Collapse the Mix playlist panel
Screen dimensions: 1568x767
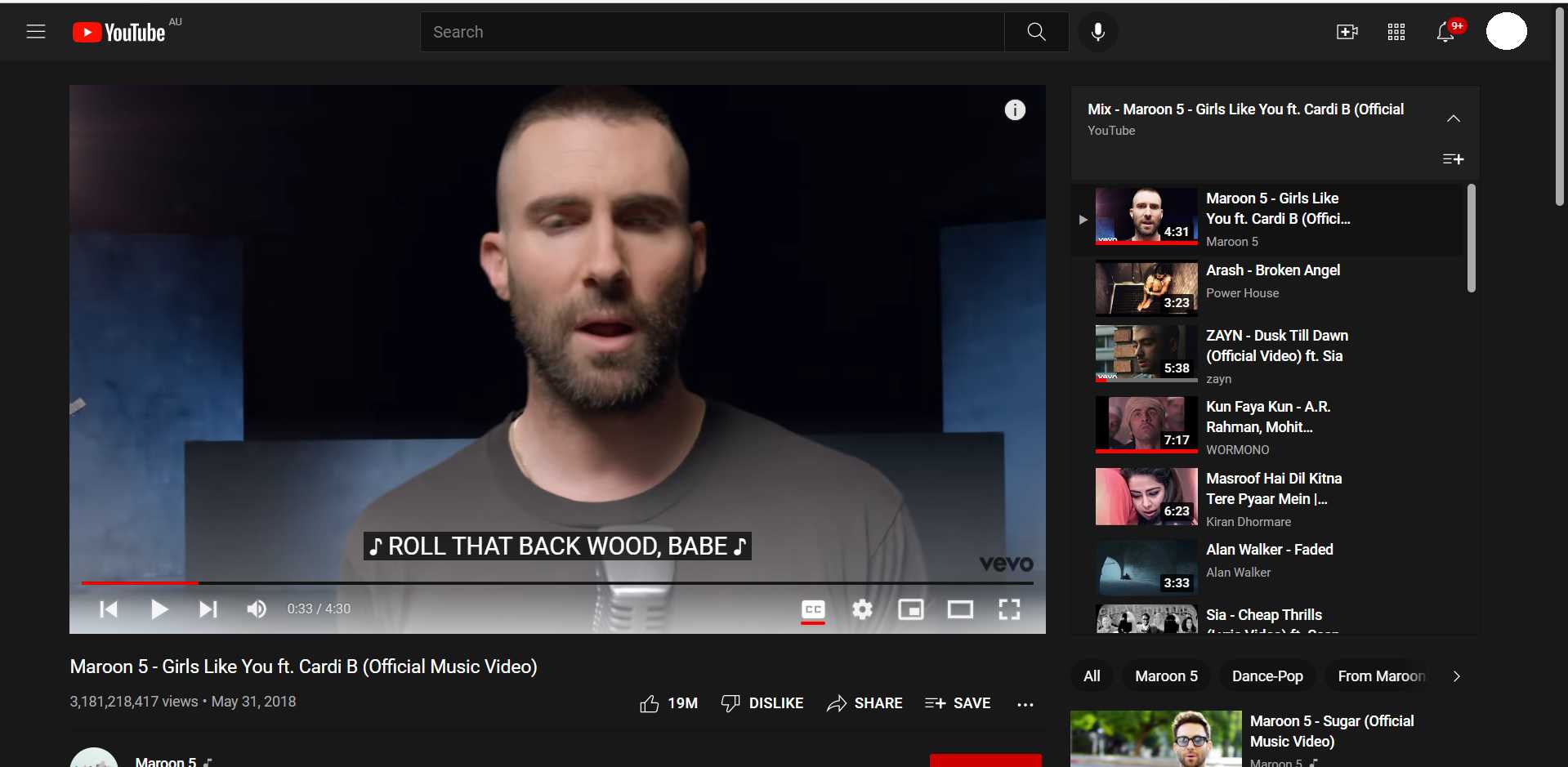click(x=1454, y=118)
